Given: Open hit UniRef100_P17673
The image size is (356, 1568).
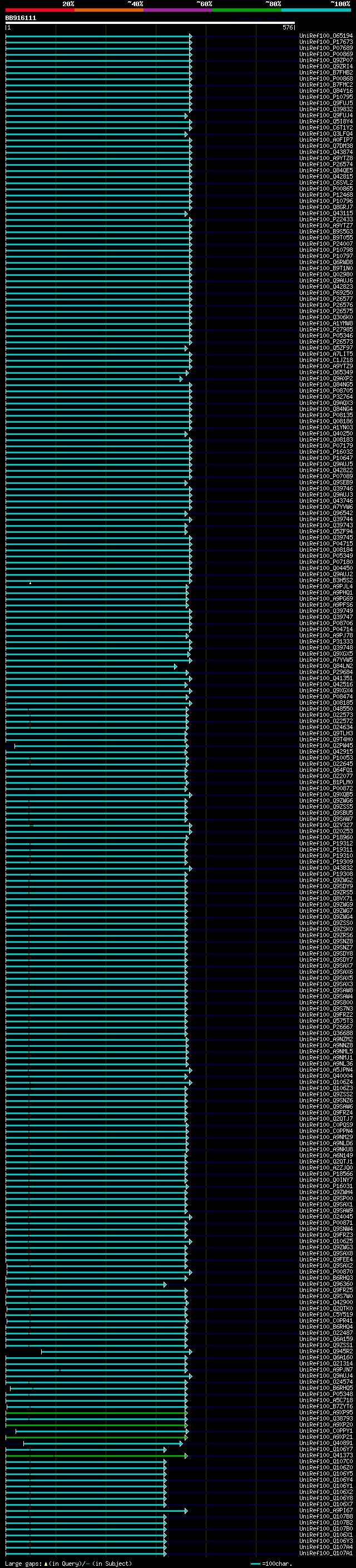Looking at the screenshot, I should click(326, 42).
